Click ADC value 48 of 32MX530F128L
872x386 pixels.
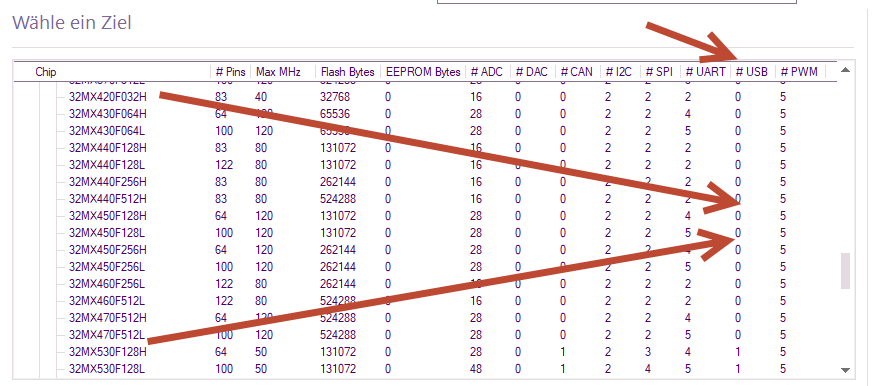[477, 369]
